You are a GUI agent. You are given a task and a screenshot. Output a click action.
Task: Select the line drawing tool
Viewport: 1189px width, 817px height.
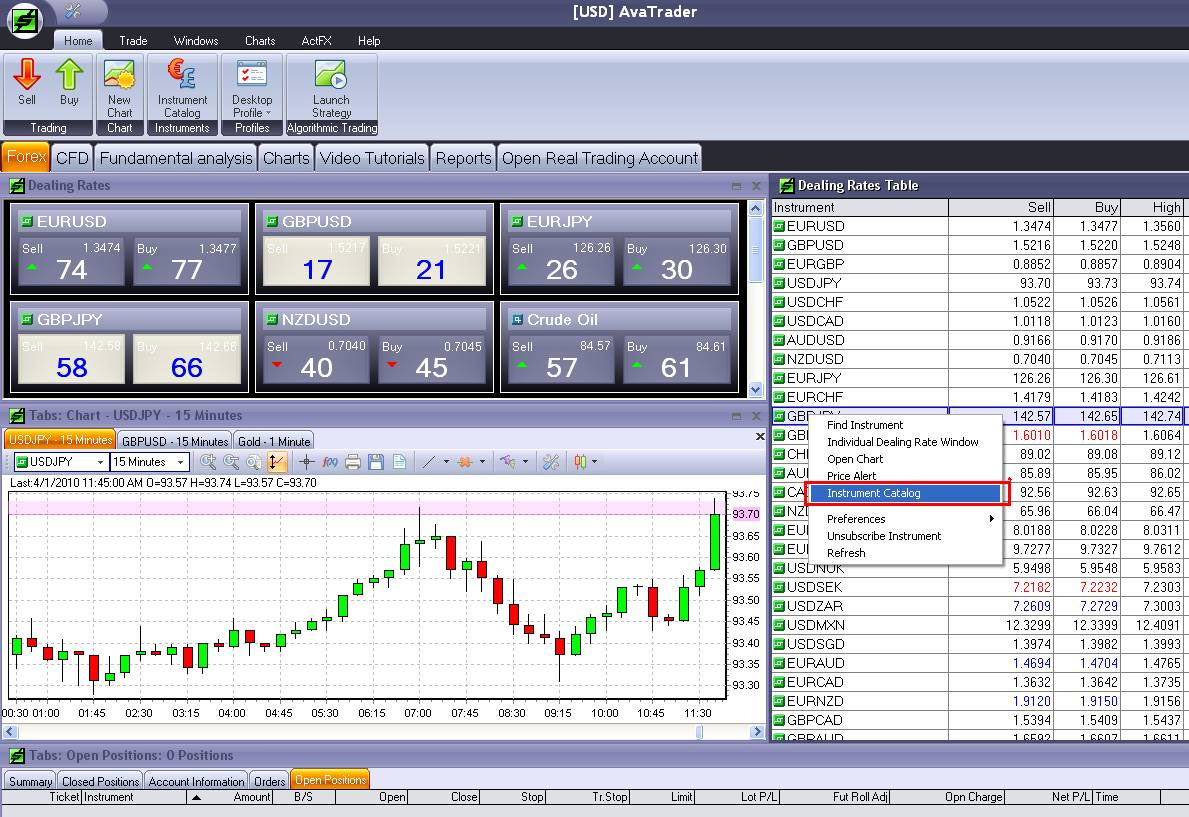[x=428, y=461]
